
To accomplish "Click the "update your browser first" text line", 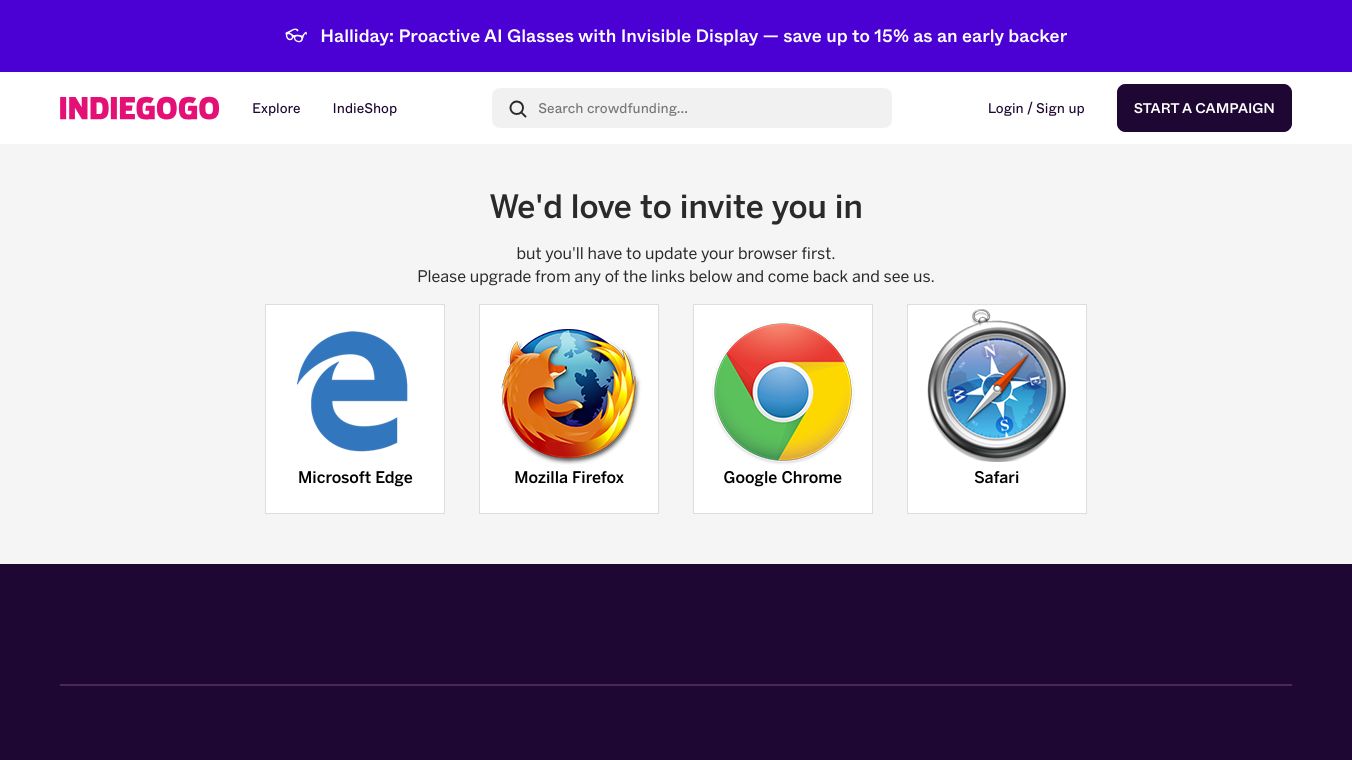I will click(676, 253).
